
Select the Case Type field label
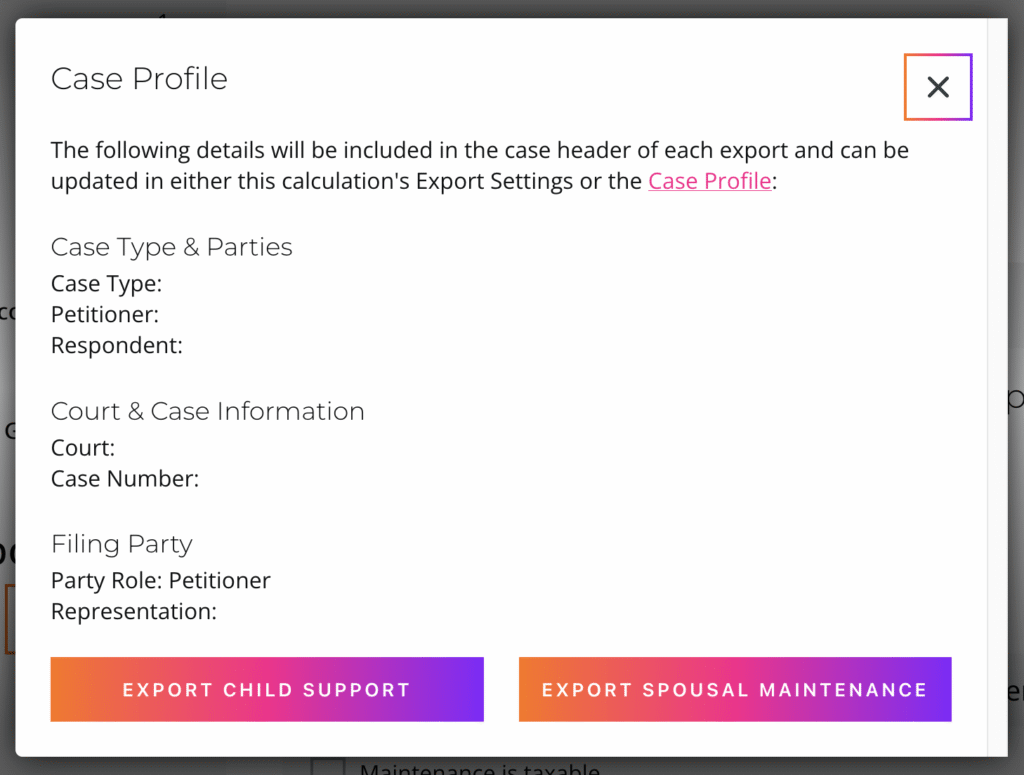click(106, 284)
